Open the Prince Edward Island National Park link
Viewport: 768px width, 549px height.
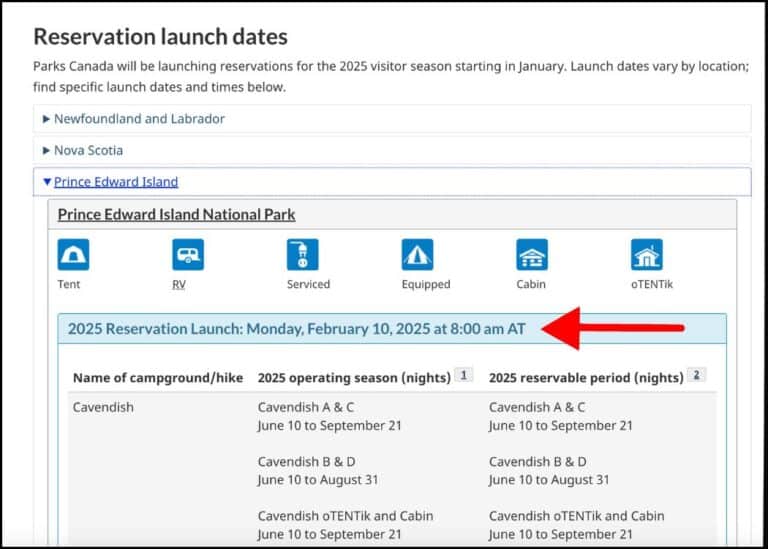tap(176, 215)
